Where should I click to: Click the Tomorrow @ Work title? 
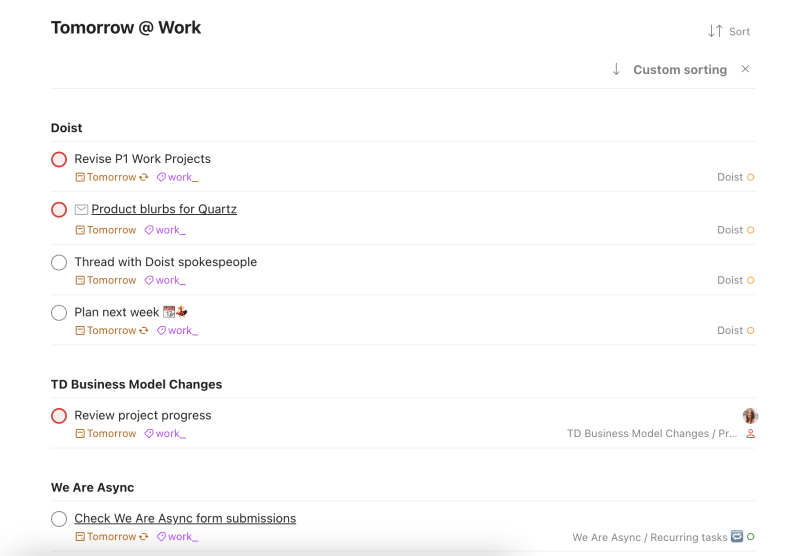point(126,28)
